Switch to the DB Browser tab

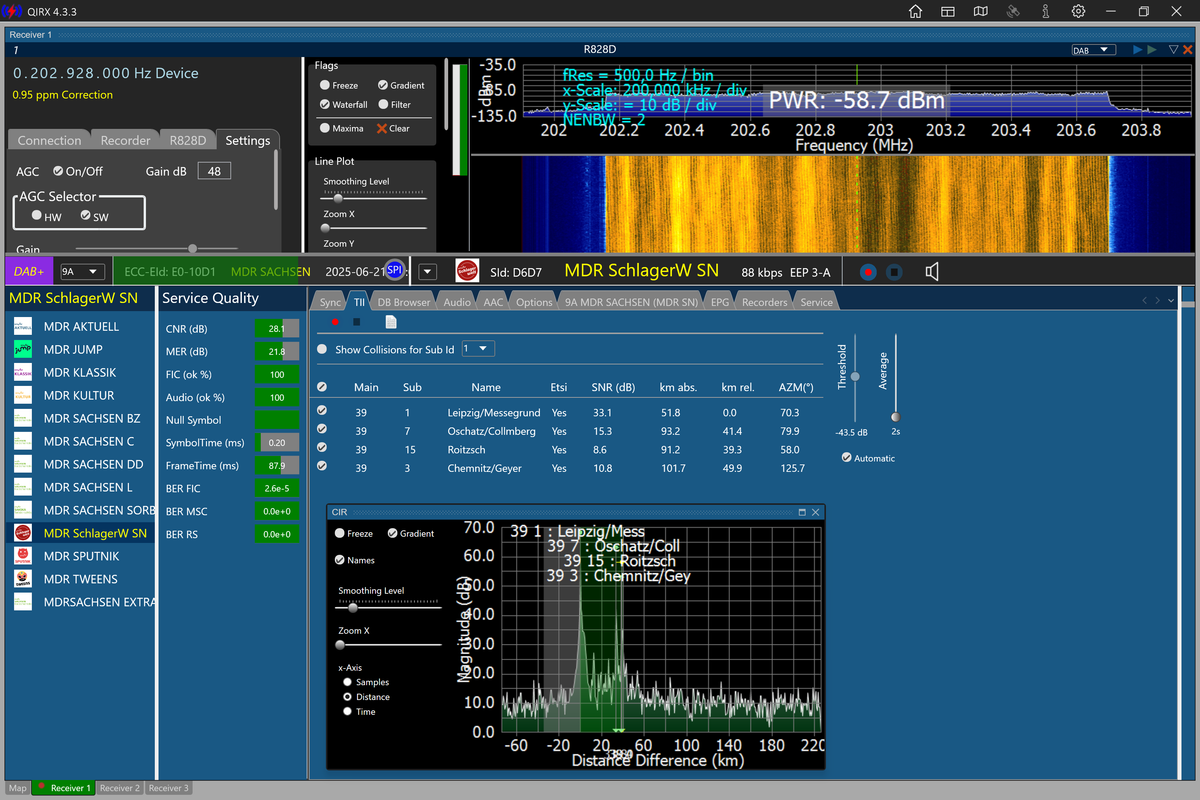(404, 302)
